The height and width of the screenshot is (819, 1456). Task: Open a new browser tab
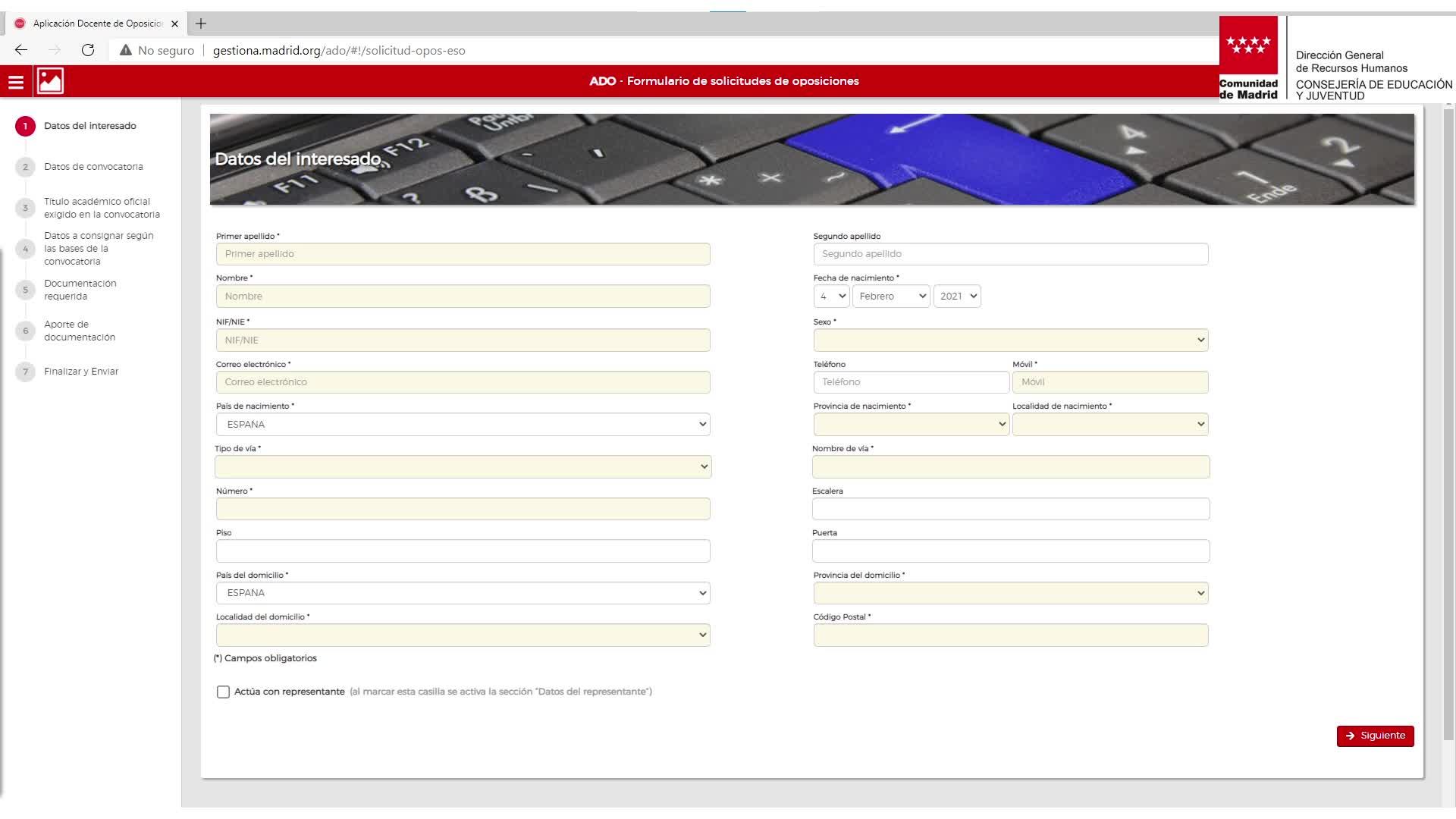(201, 24)
